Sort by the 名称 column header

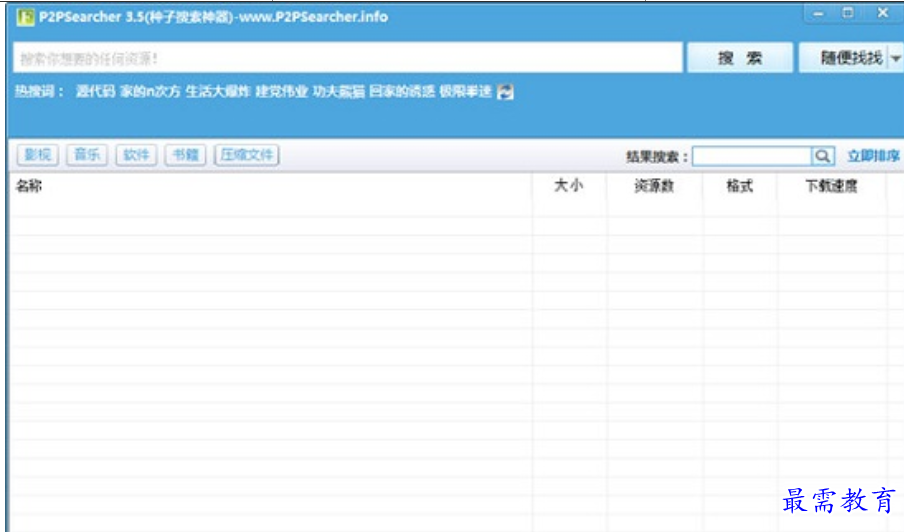click(x=29, y=186)
